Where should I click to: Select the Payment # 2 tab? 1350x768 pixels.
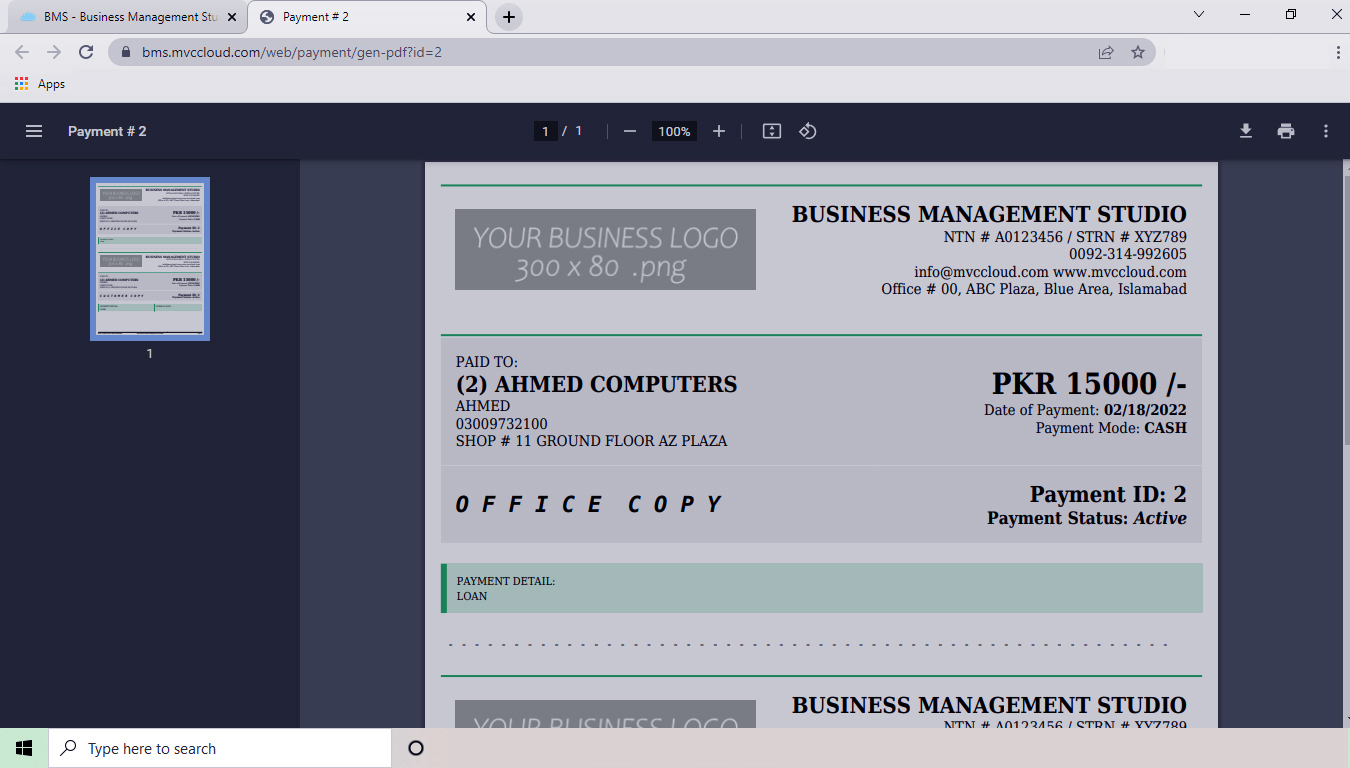pos(360,17)
